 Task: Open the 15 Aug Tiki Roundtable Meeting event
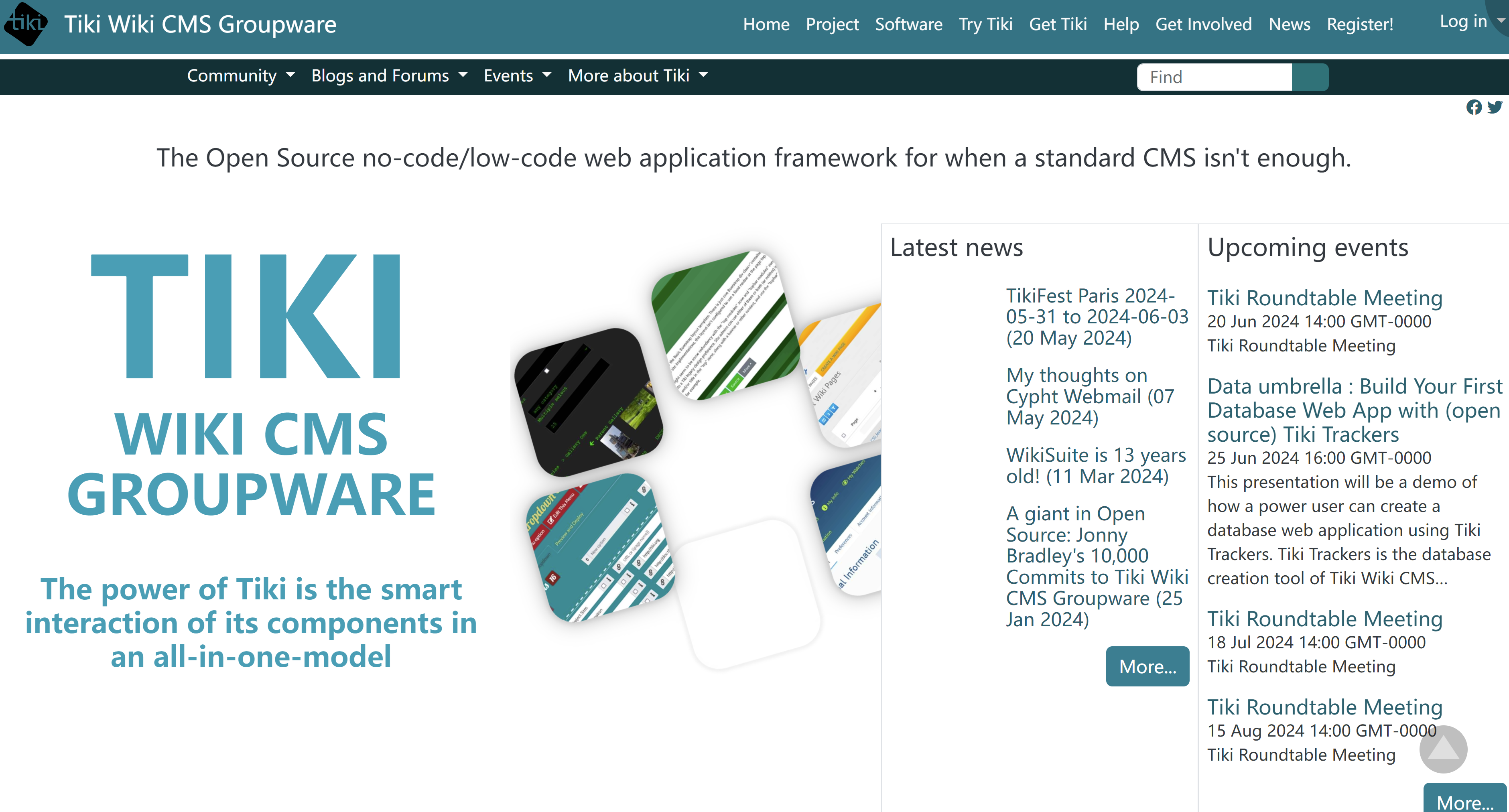coord(1324,707)
